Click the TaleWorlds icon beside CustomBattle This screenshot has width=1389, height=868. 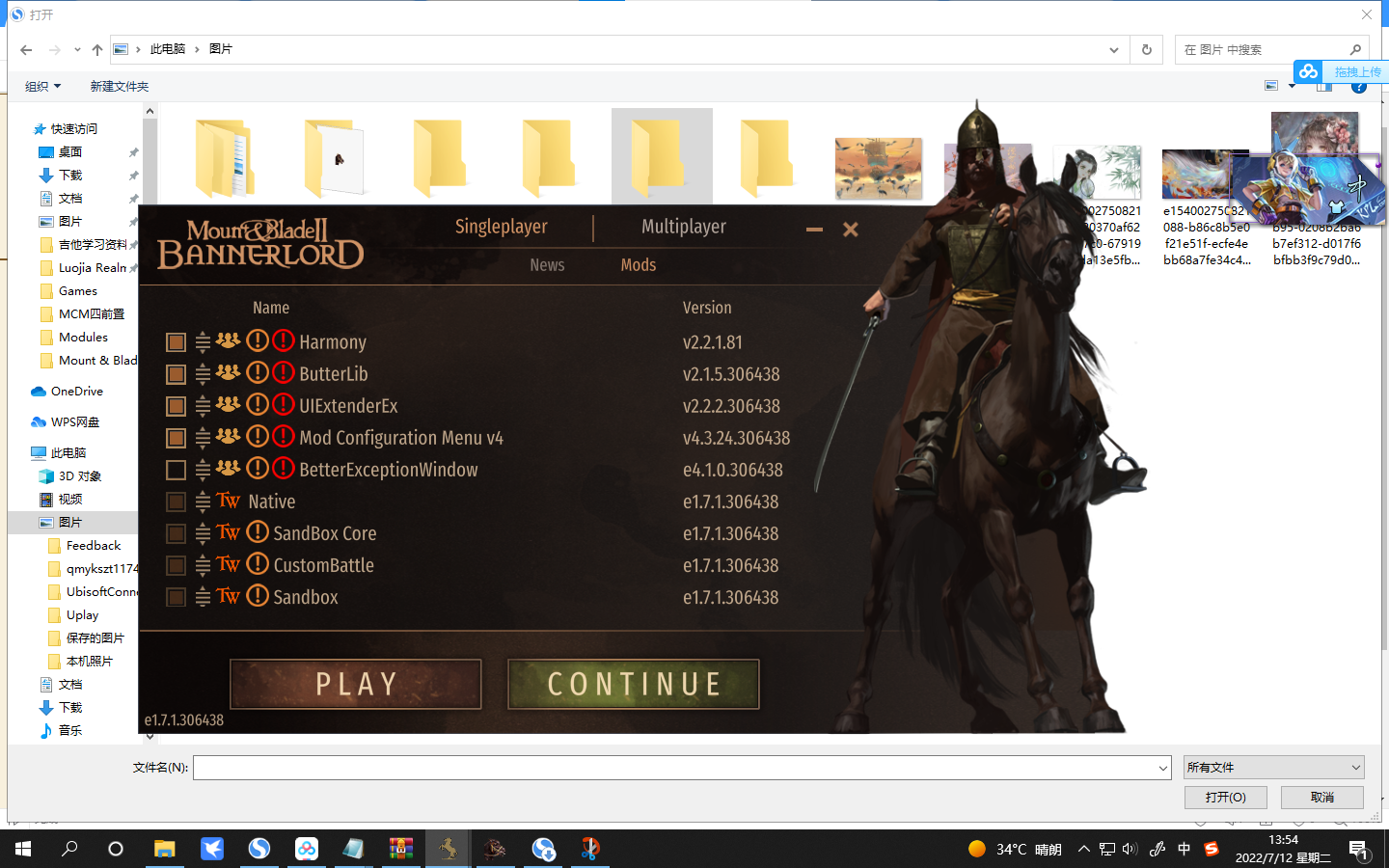(228, 563)
